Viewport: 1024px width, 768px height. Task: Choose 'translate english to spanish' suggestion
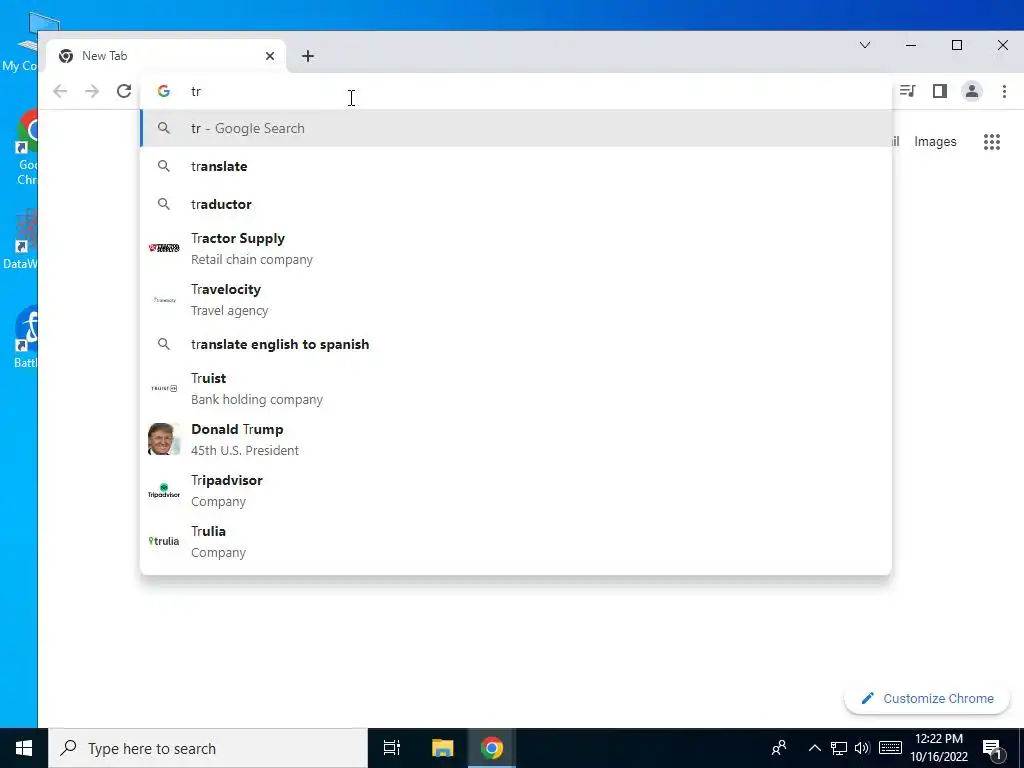tap(516, 344)
